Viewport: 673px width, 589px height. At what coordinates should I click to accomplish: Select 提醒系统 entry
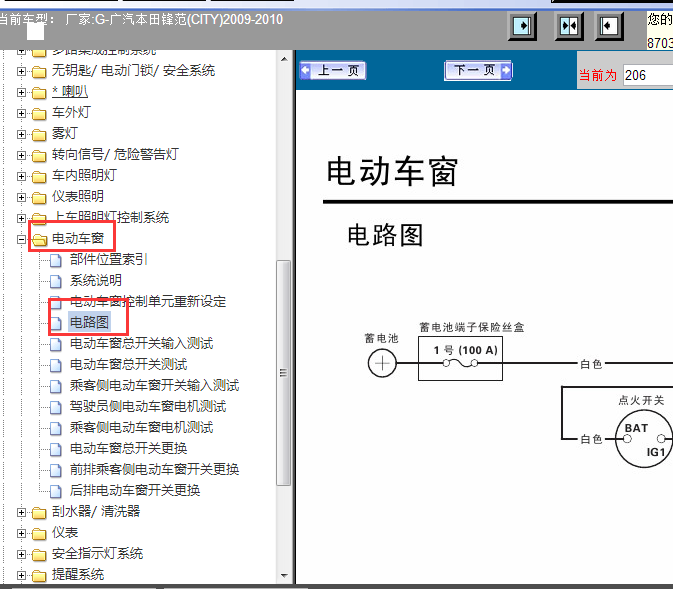click(x=78, y=575)
